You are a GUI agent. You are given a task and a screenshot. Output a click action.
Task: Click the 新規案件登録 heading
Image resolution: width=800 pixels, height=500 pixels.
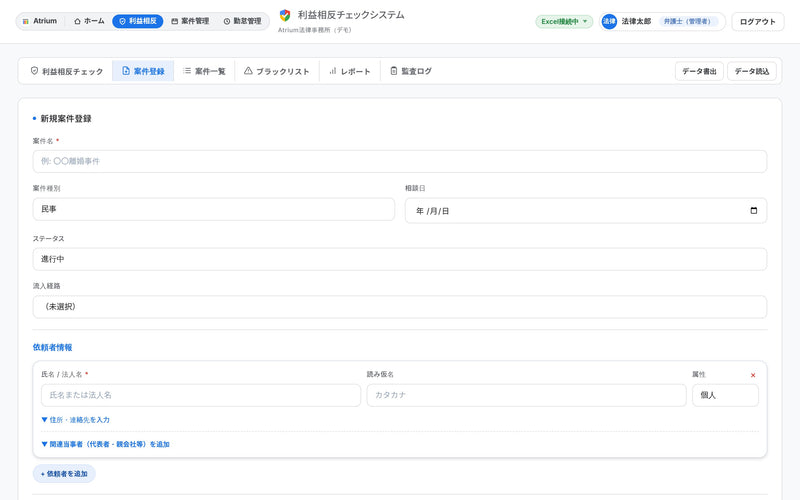coord(66,119)
